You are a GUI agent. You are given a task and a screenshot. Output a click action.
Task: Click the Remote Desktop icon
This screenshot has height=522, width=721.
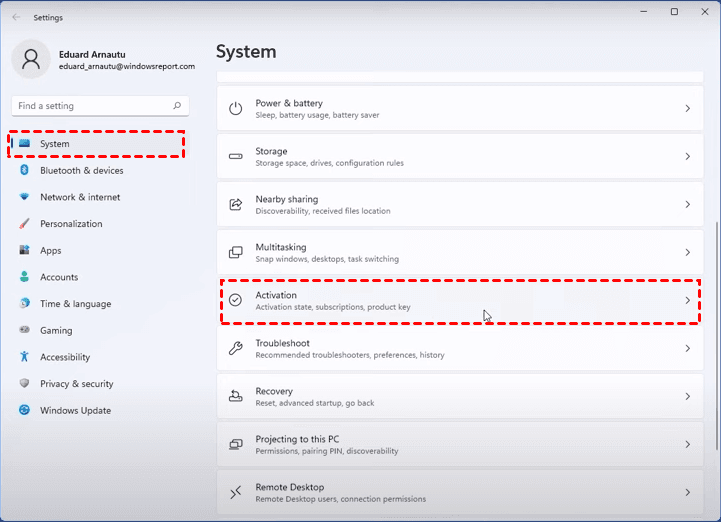236,492
